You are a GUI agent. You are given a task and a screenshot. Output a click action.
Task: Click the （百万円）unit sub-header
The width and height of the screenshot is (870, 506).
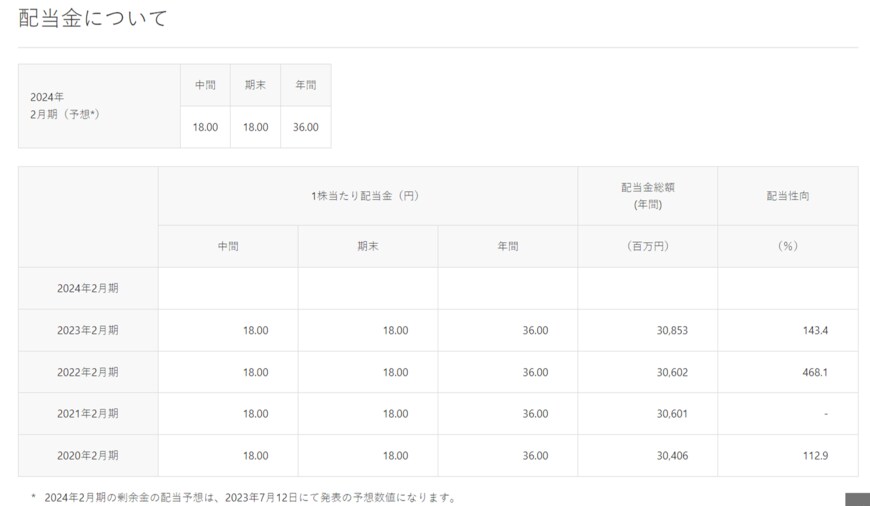(647, 246)
